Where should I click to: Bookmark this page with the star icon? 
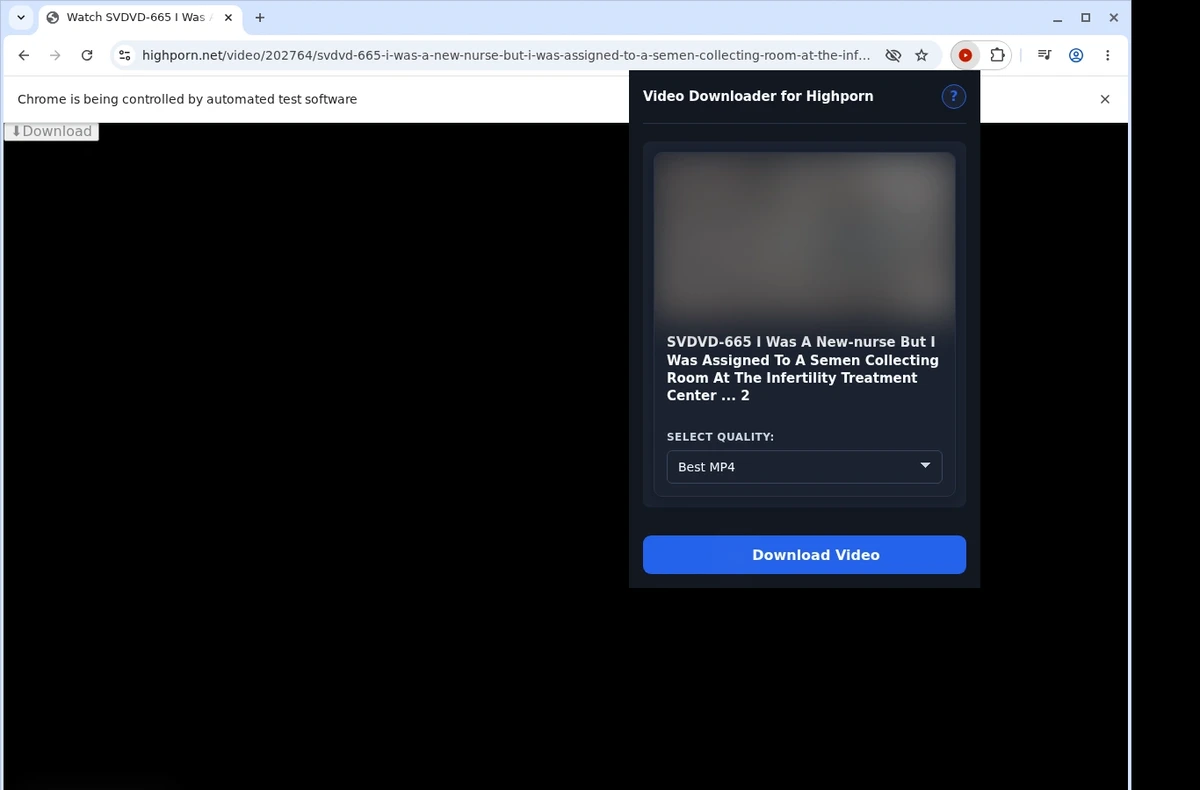pyautogui.click(x=922, y=56)
